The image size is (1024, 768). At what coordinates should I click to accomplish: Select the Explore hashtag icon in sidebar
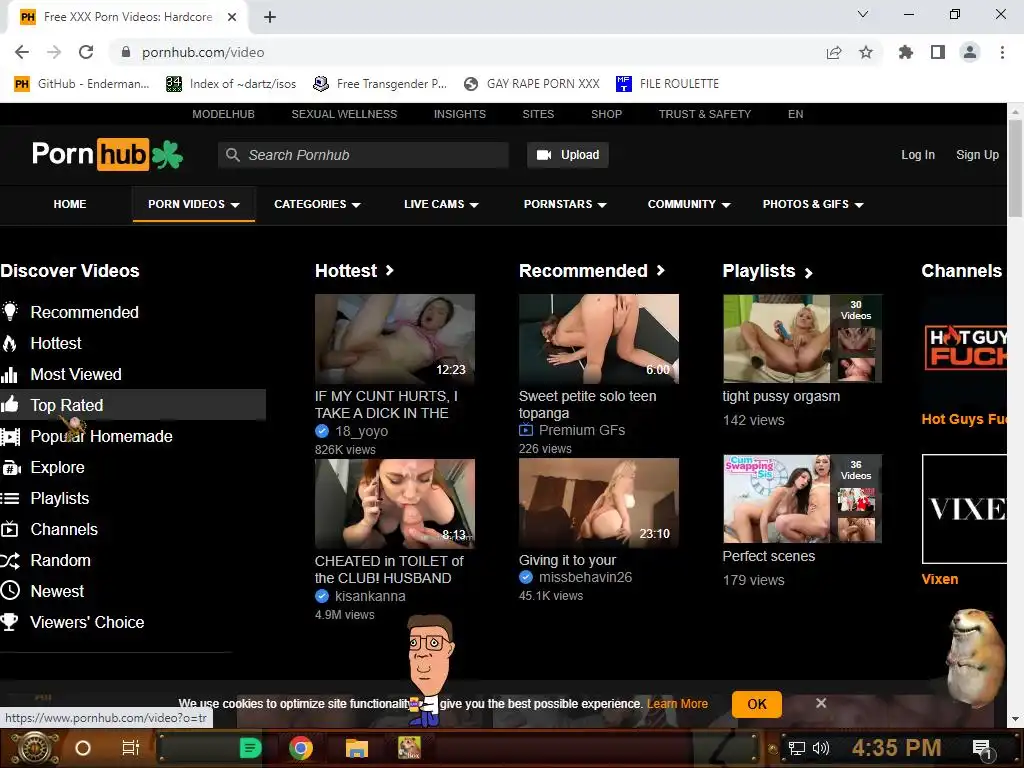tap(10, 468)
